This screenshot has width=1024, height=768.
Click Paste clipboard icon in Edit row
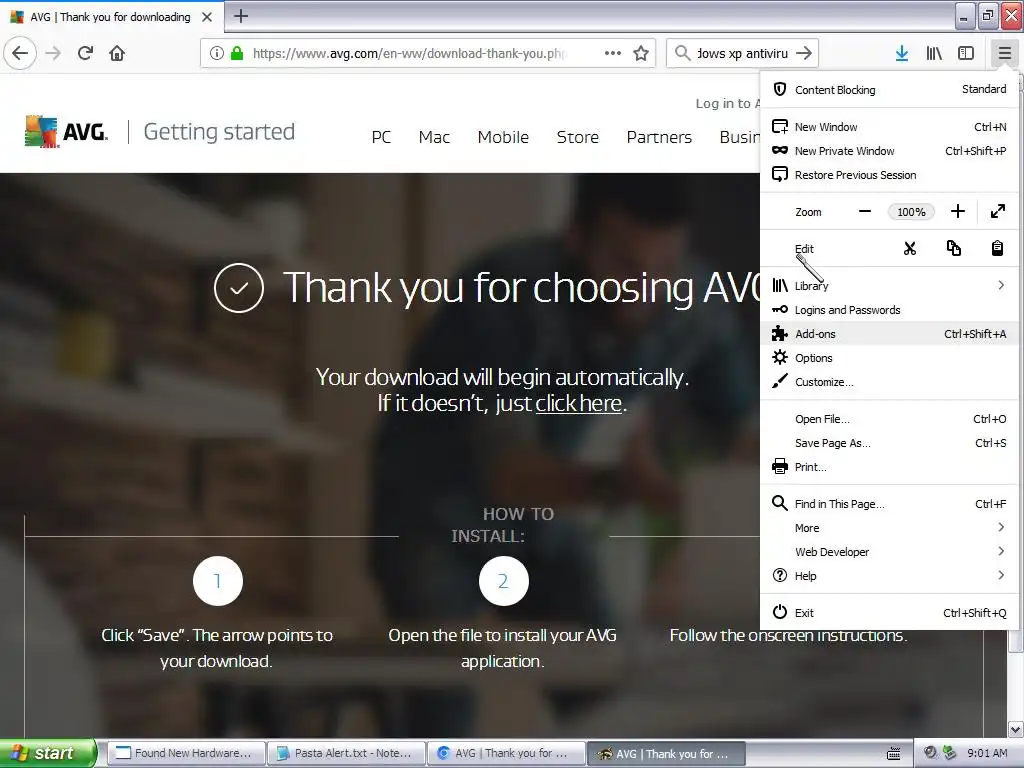997,248
